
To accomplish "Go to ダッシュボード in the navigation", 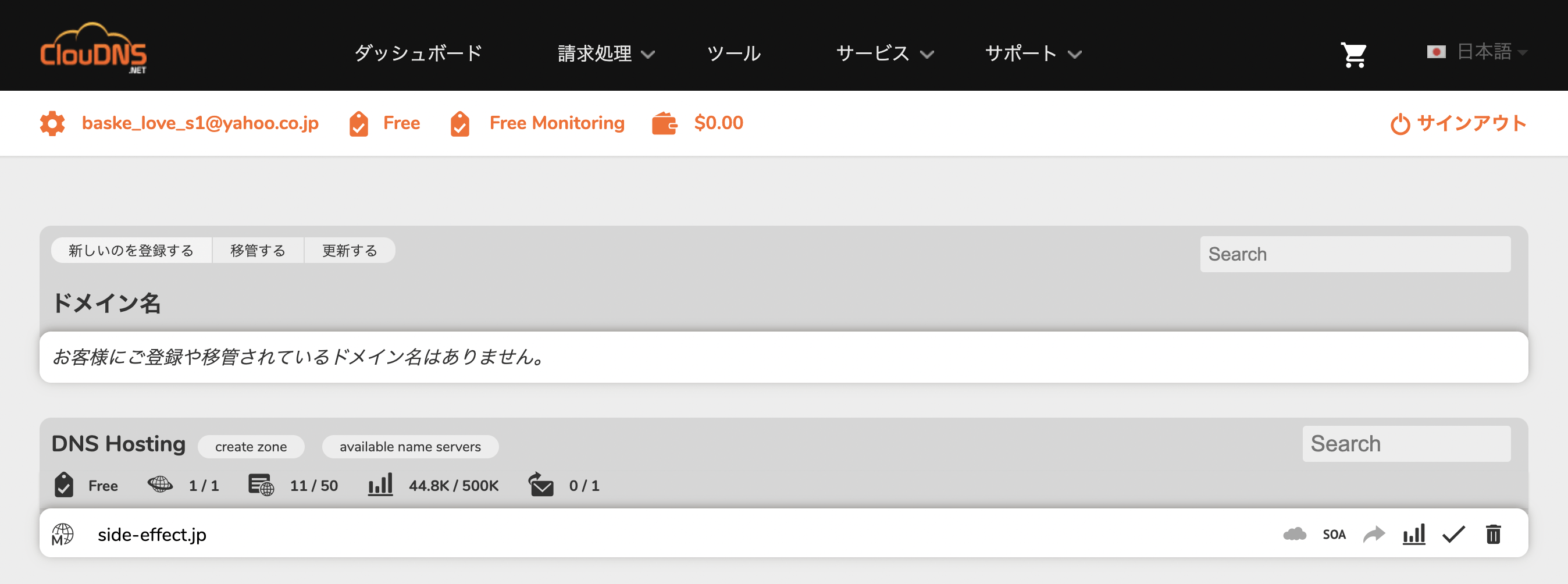I will (x=418, y=54).
